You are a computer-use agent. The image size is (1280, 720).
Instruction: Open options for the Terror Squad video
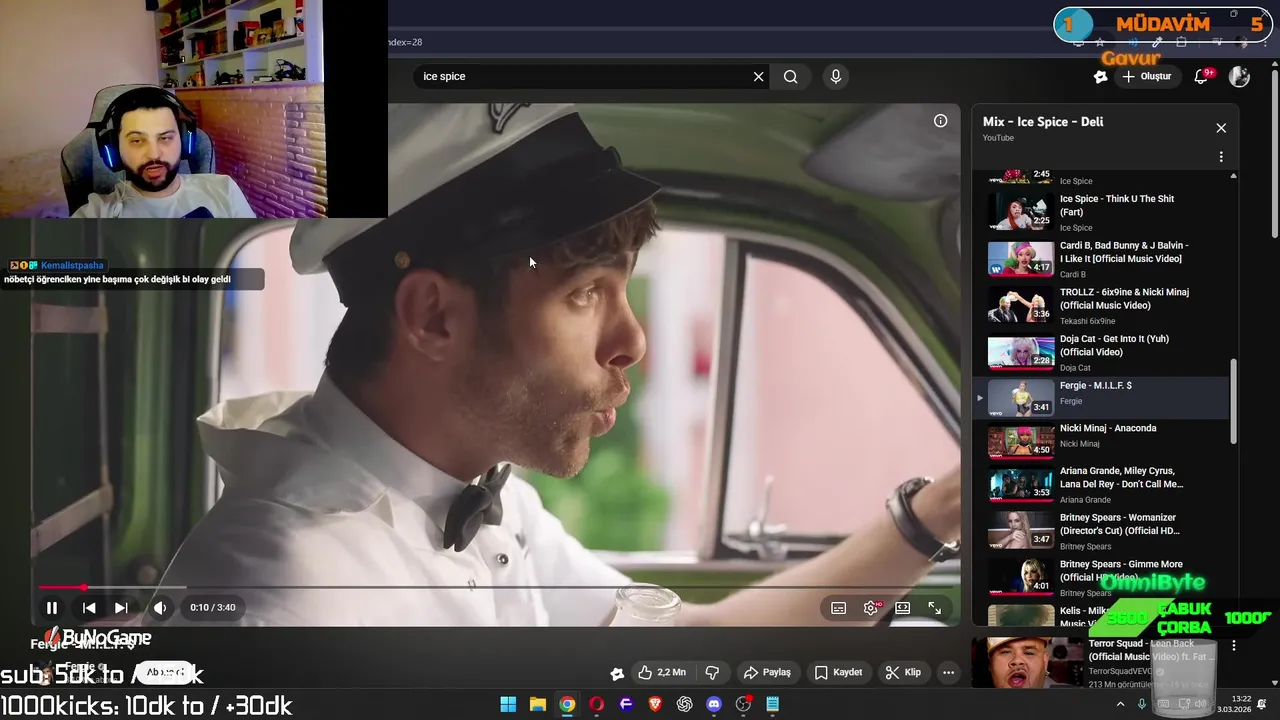point(1234,646)
